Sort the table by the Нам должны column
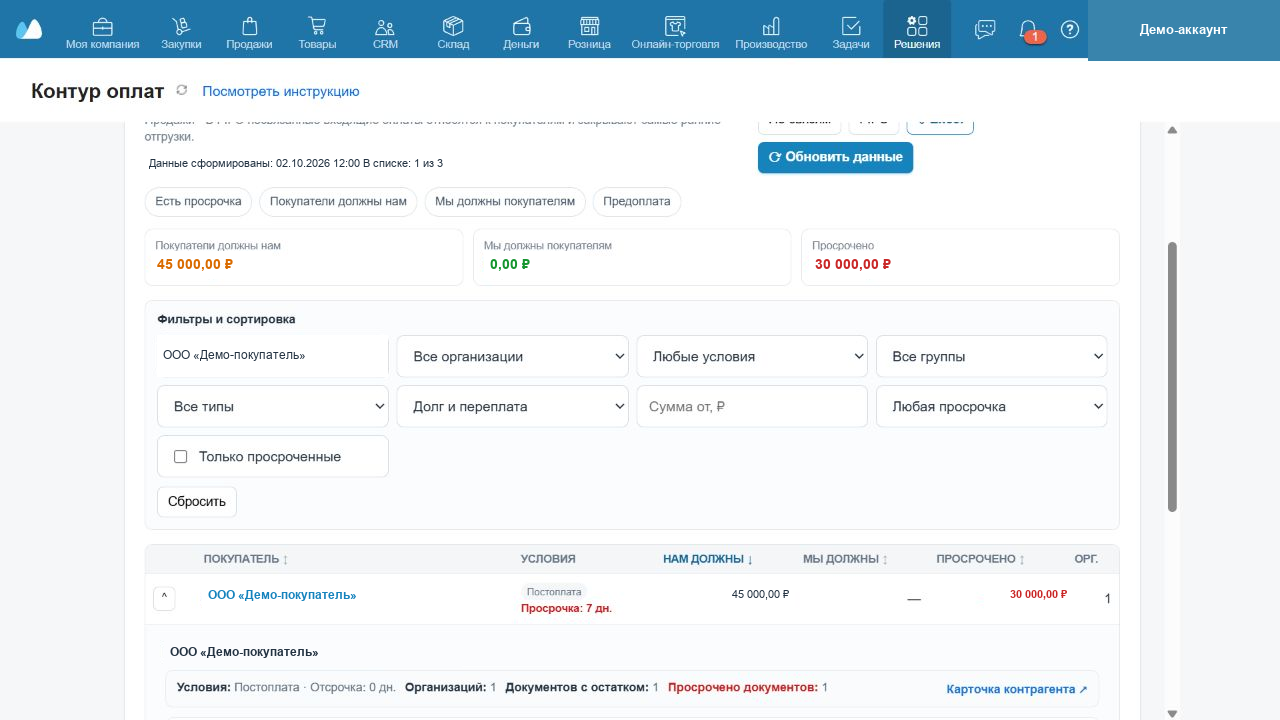The image size is (1280, 720). click(708, 559)
